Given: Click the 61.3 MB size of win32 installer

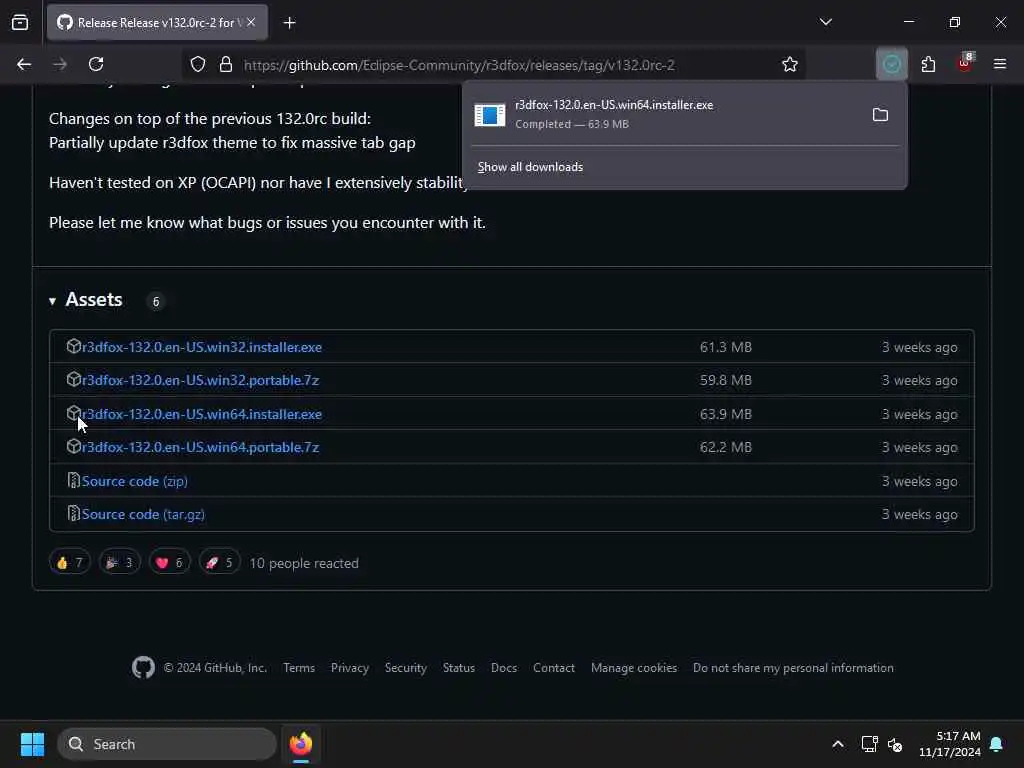Looking at the screenshot, I should click(x=726, y=347).
